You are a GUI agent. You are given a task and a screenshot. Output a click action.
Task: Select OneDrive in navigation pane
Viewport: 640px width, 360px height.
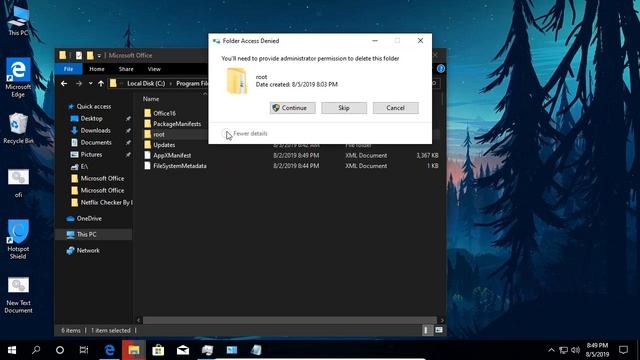point(89,219)
